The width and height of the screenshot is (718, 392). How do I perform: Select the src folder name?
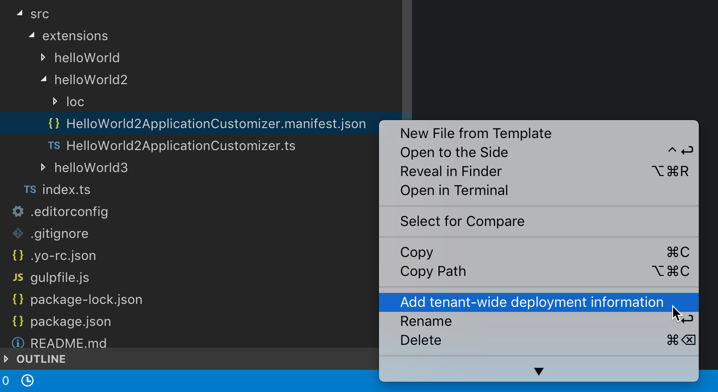(x=39, y=14)
